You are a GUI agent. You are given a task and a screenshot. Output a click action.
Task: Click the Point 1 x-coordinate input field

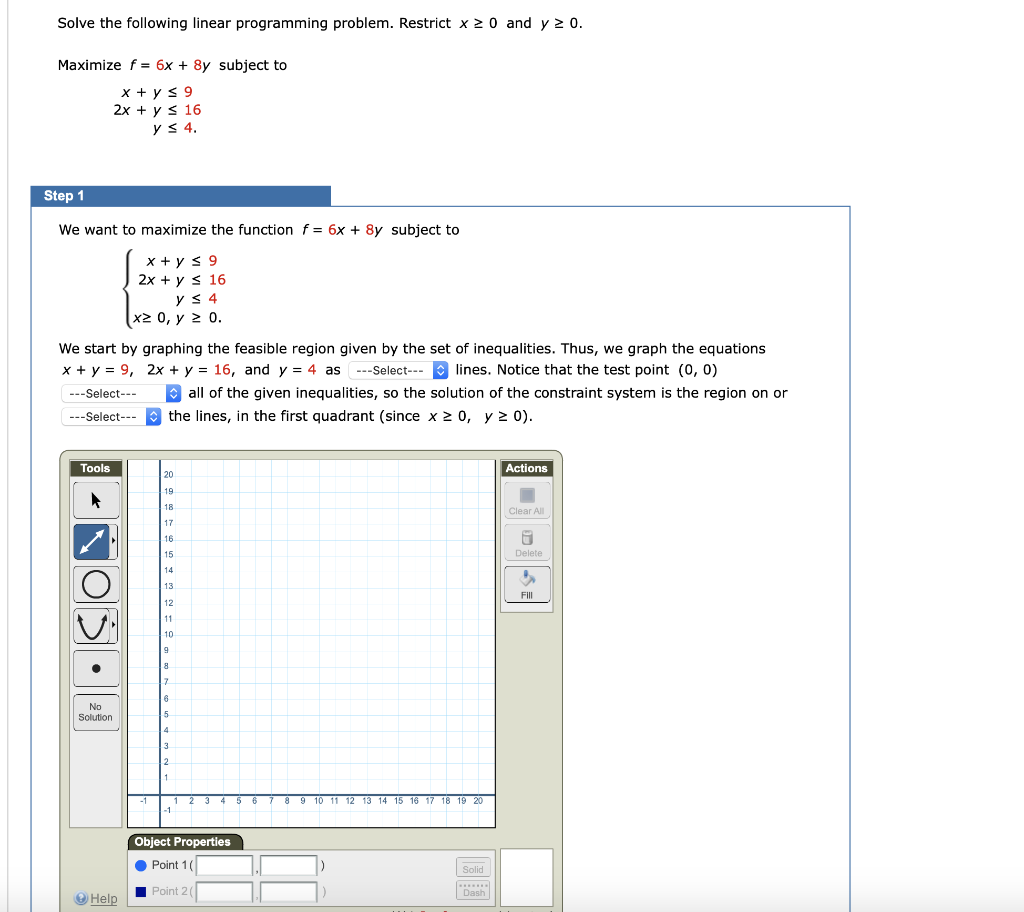223,865
